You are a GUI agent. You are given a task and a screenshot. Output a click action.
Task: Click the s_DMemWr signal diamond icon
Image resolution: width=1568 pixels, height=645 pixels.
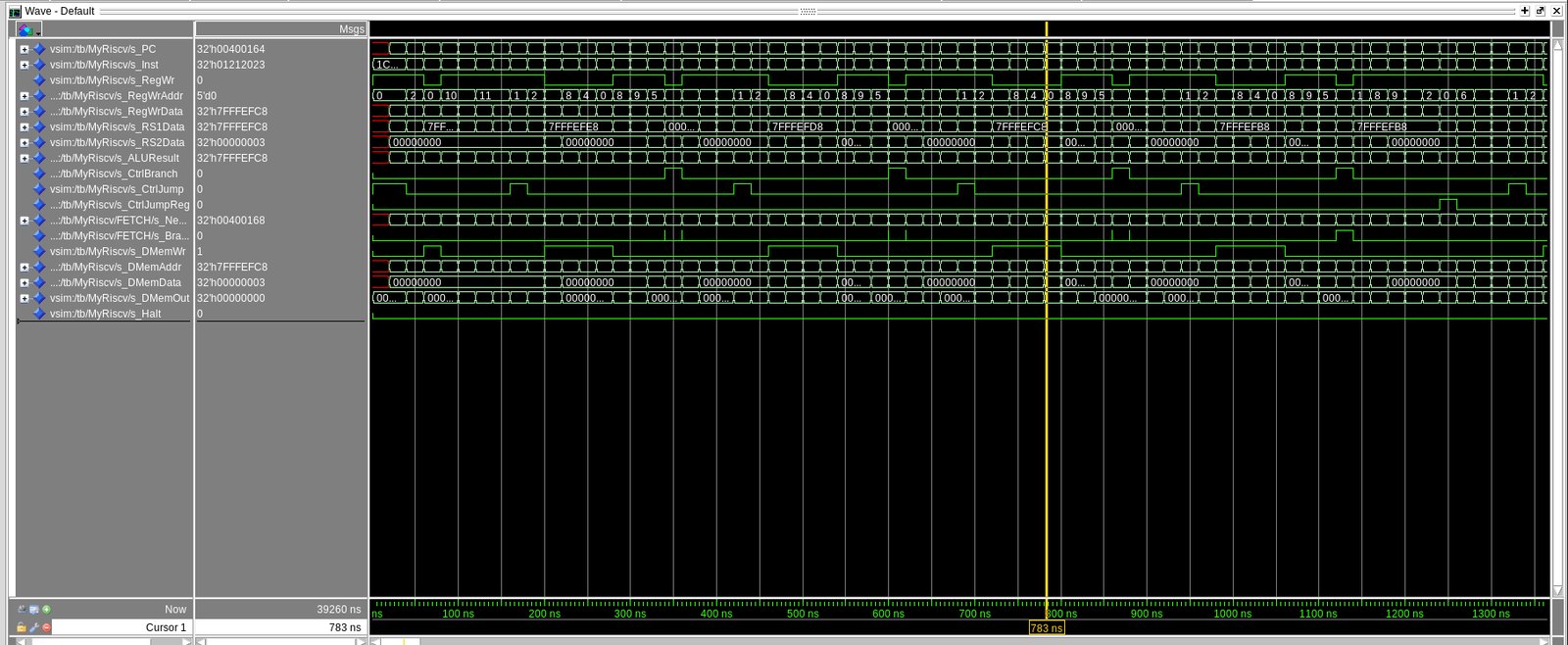coord(39,252)
